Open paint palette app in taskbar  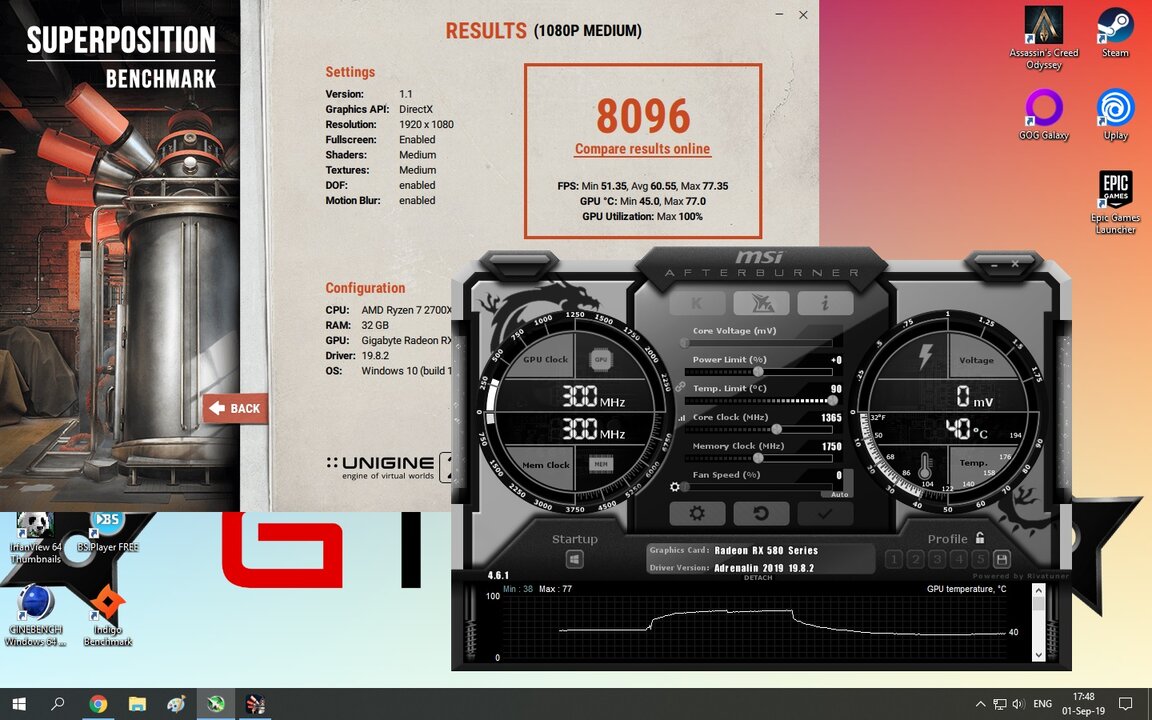176,704
